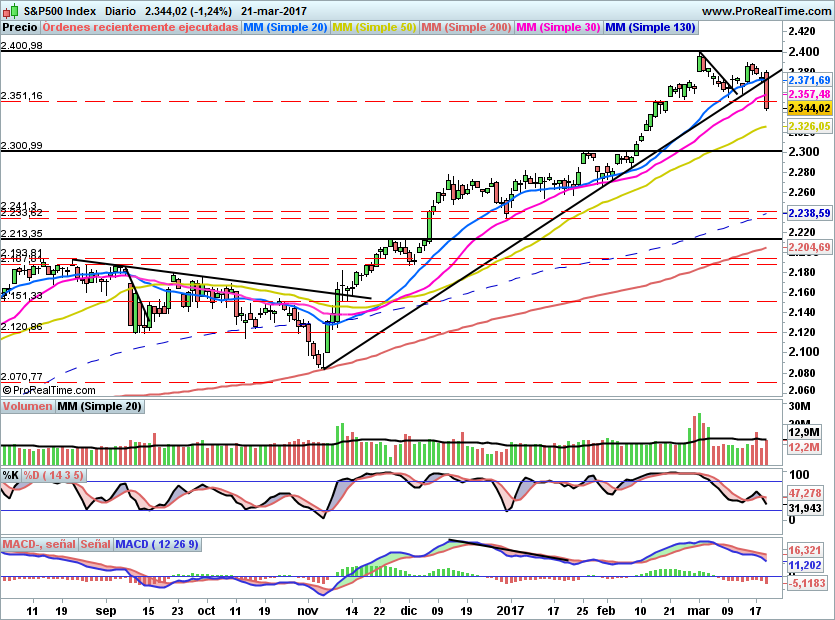
Task: Open the MACD-, señal label
Action: click(x=39, y=544)
